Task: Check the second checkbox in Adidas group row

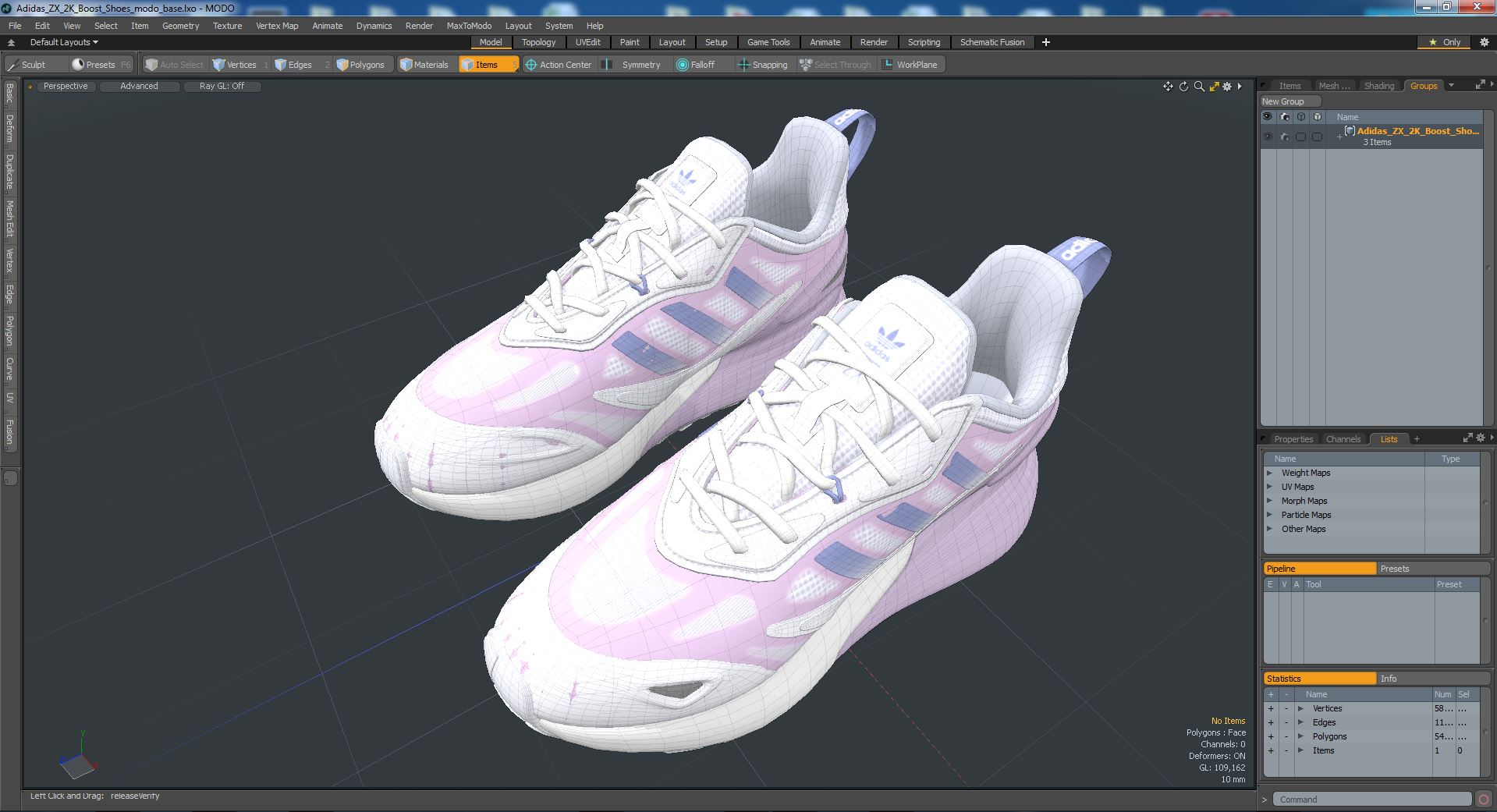Action: click(1317, 137)
